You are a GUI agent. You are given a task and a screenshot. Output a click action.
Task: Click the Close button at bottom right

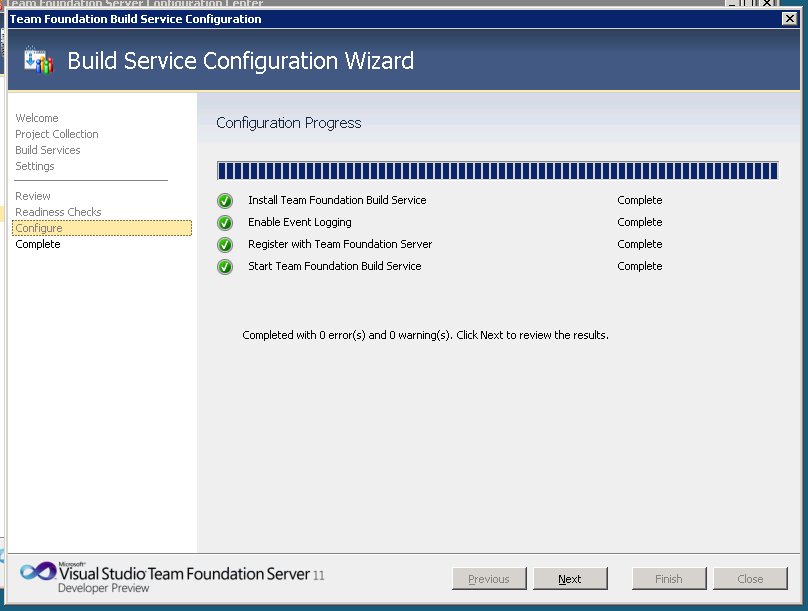pyautogui.click(x=750, y=579)
